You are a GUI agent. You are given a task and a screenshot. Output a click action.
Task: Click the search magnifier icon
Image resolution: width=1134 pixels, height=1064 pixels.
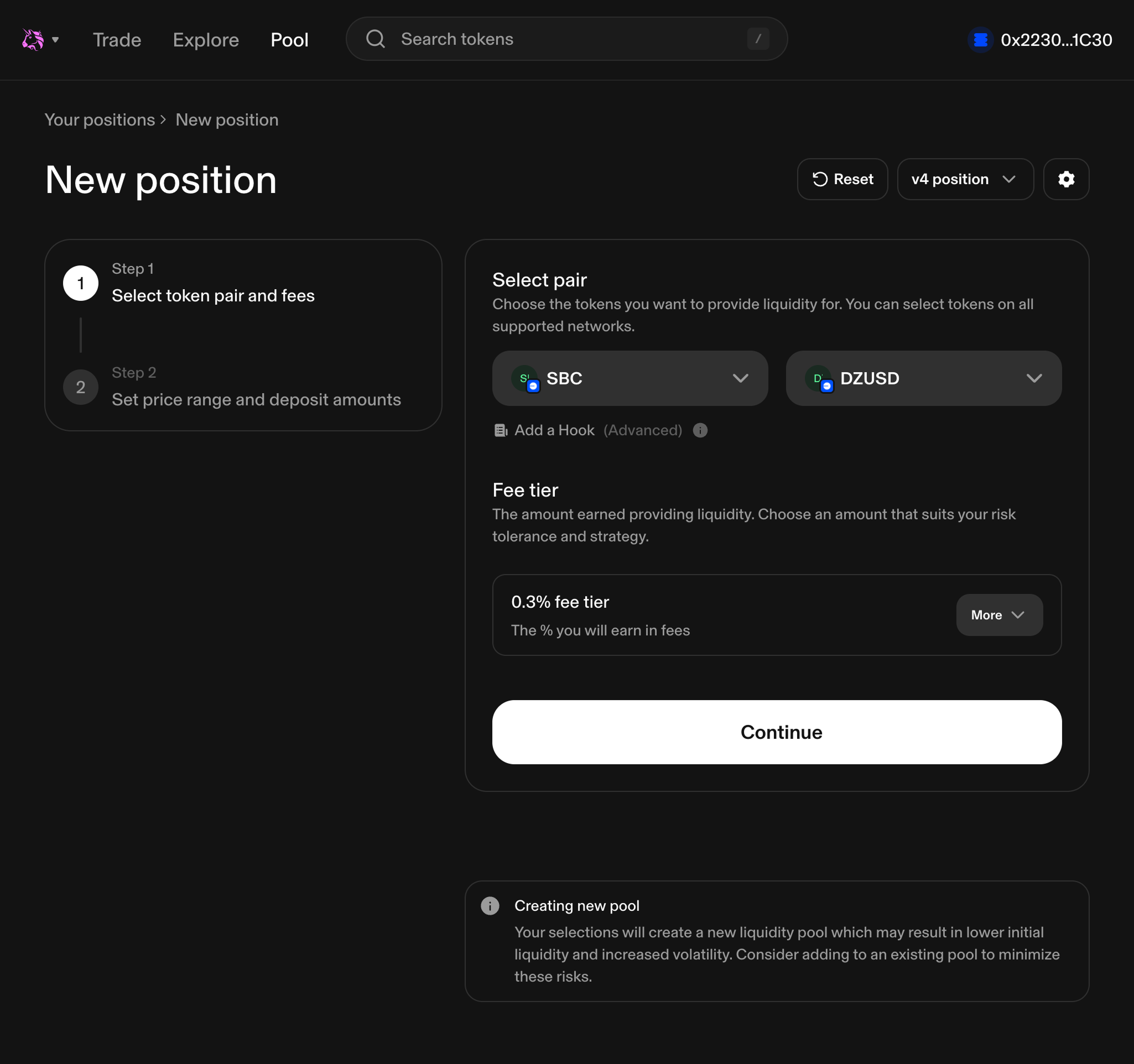tap(376, 39)
